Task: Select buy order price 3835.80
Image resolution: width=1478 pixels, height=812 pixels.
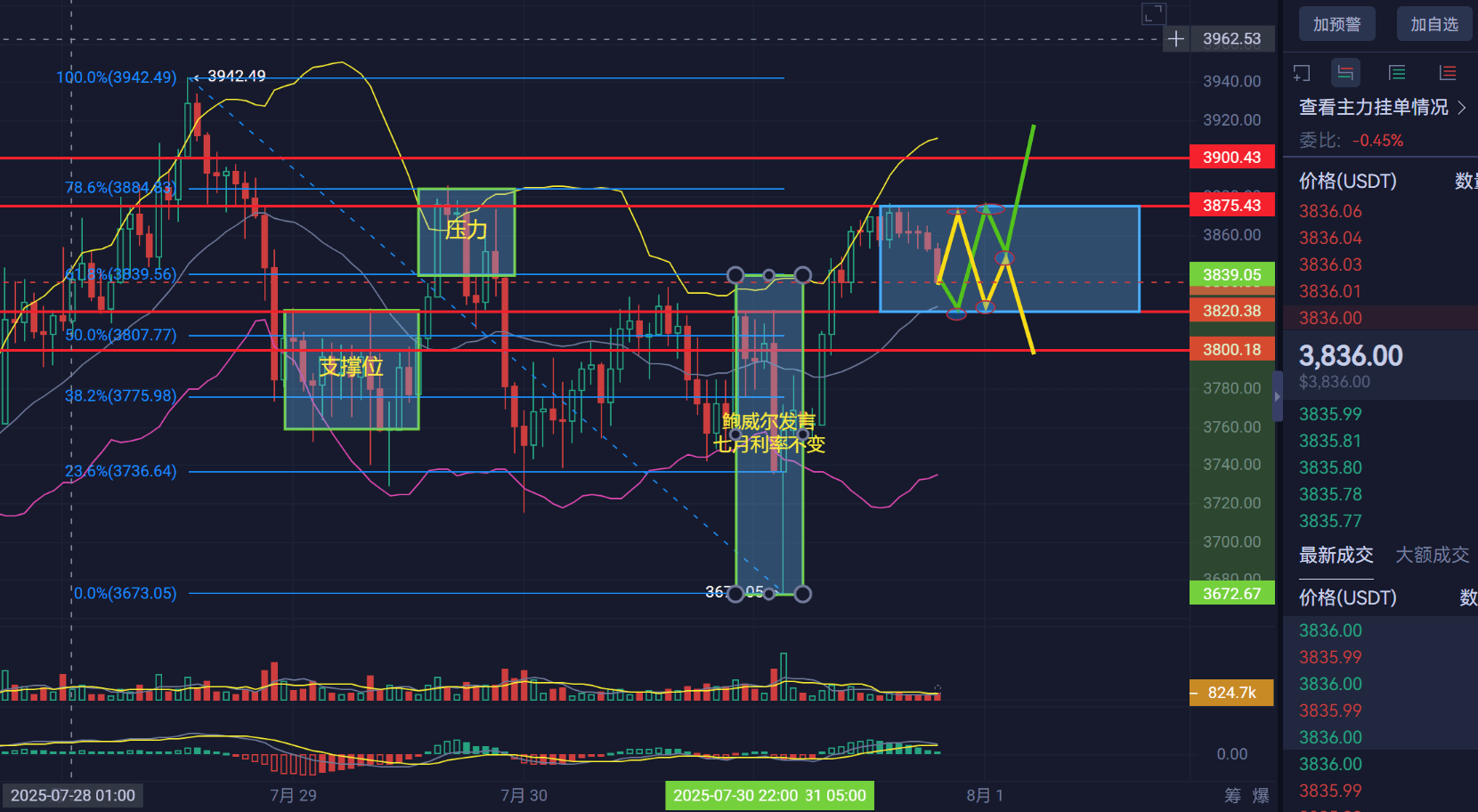Action: click(1330, 467)
